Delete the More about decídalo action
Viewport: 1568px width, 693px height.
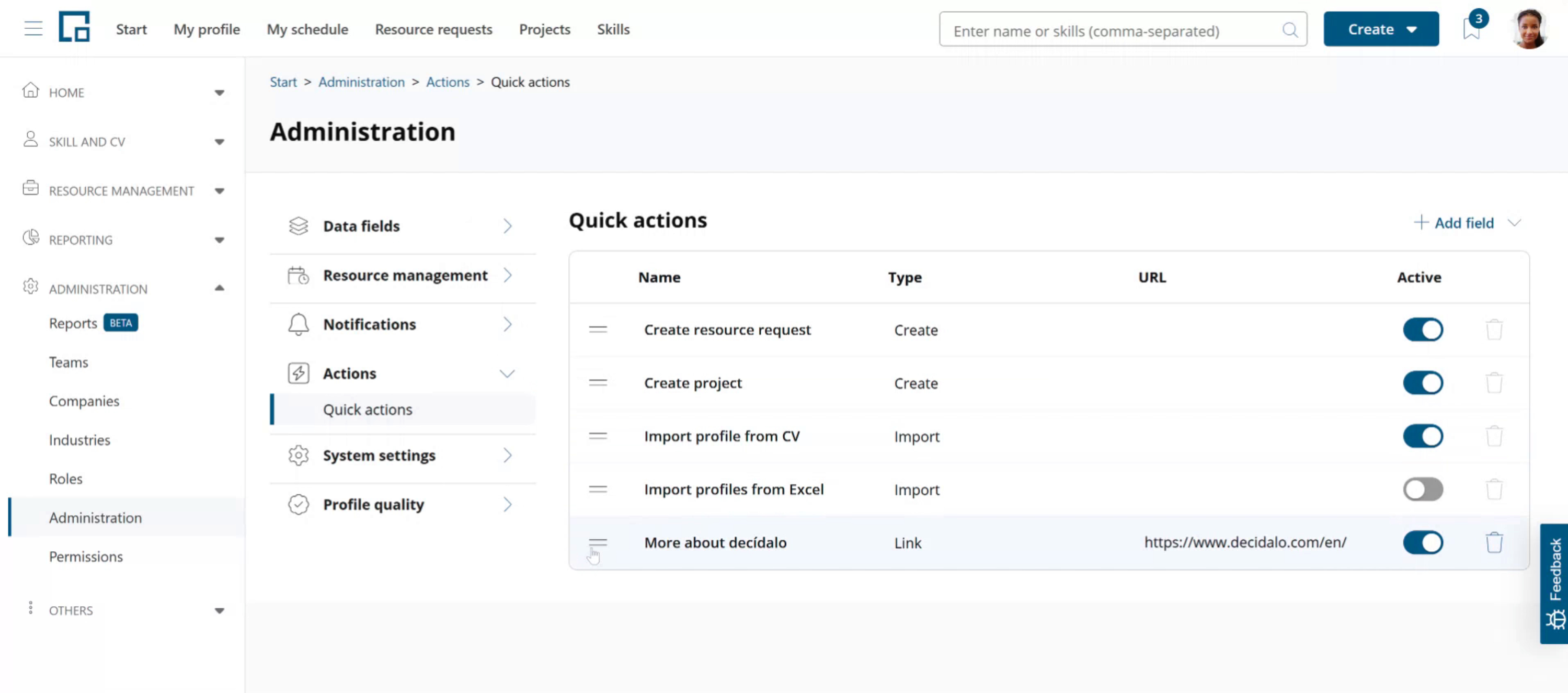point(1494,542)
